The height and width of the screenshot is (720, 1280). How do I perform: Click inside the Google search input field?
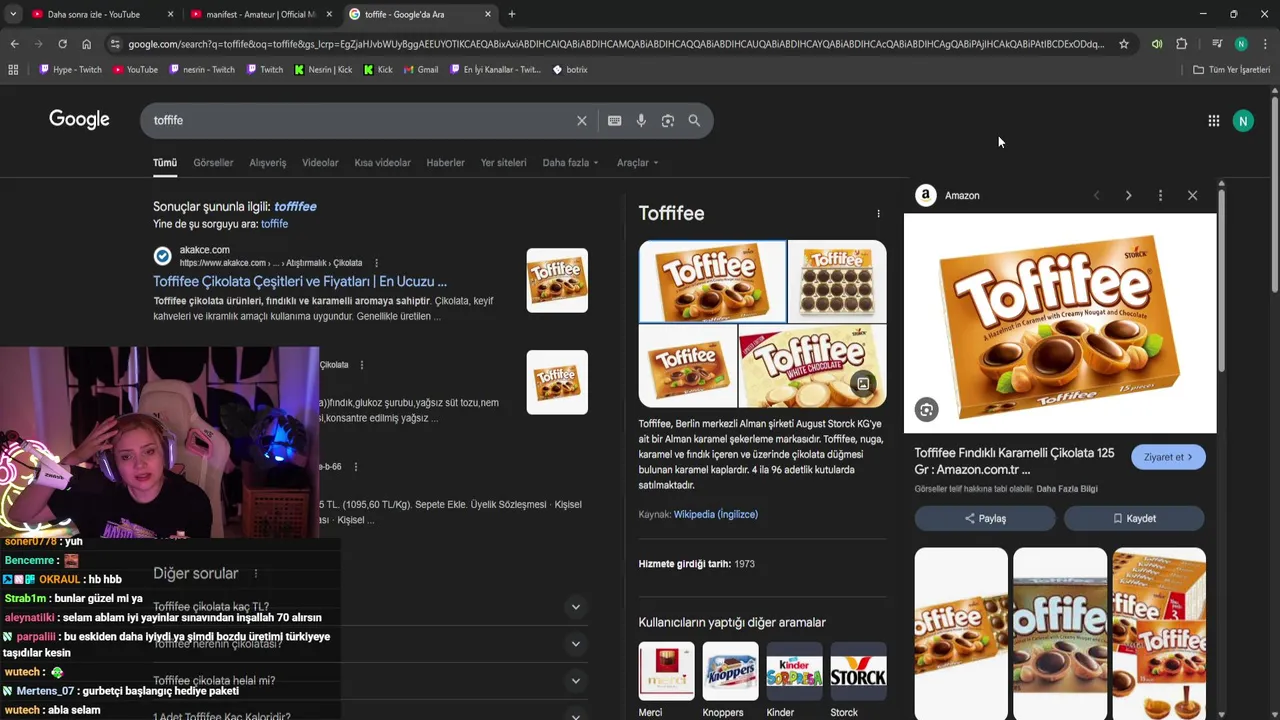tap(360, 121)
